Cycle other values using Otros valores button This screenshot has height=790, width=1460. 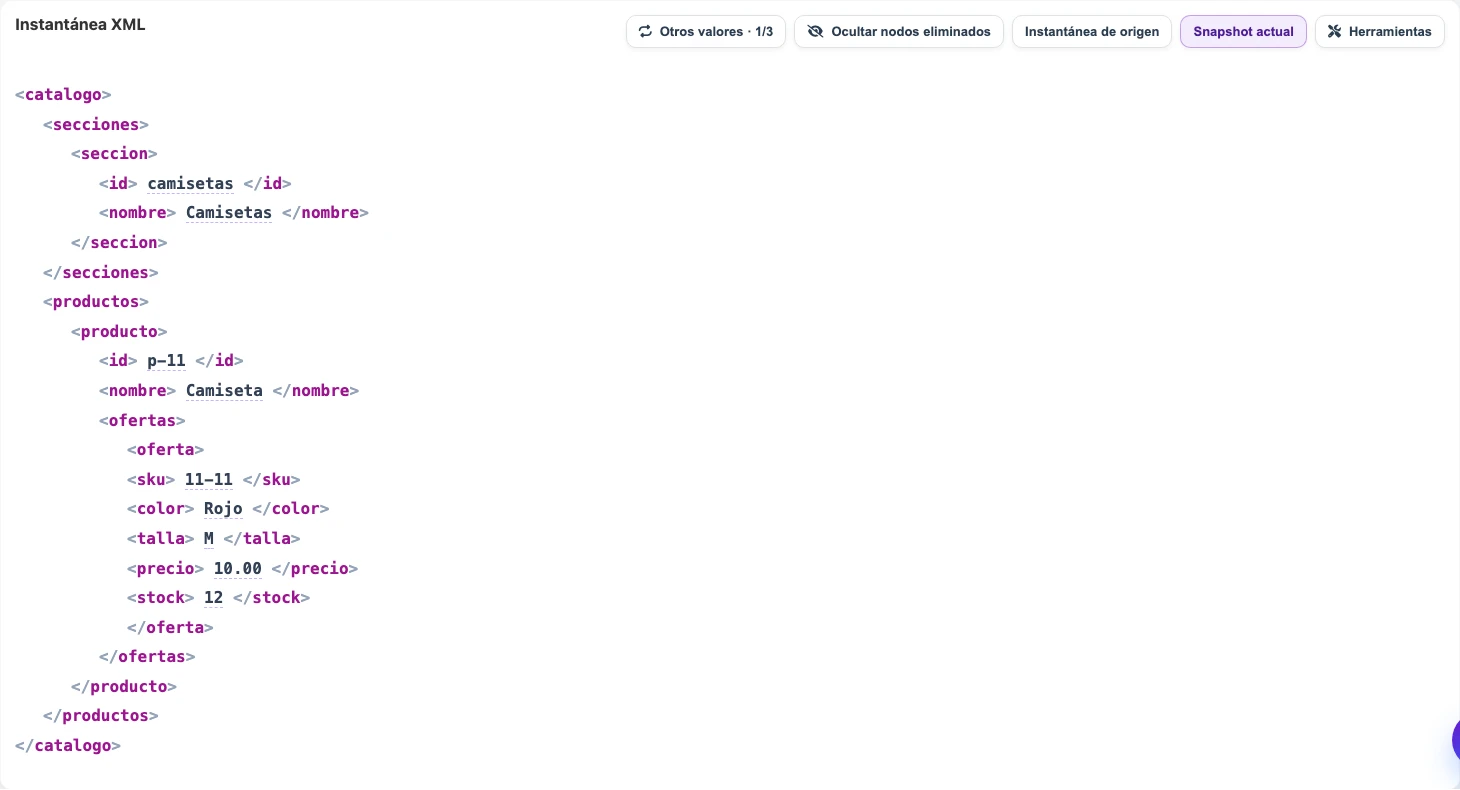706,31
